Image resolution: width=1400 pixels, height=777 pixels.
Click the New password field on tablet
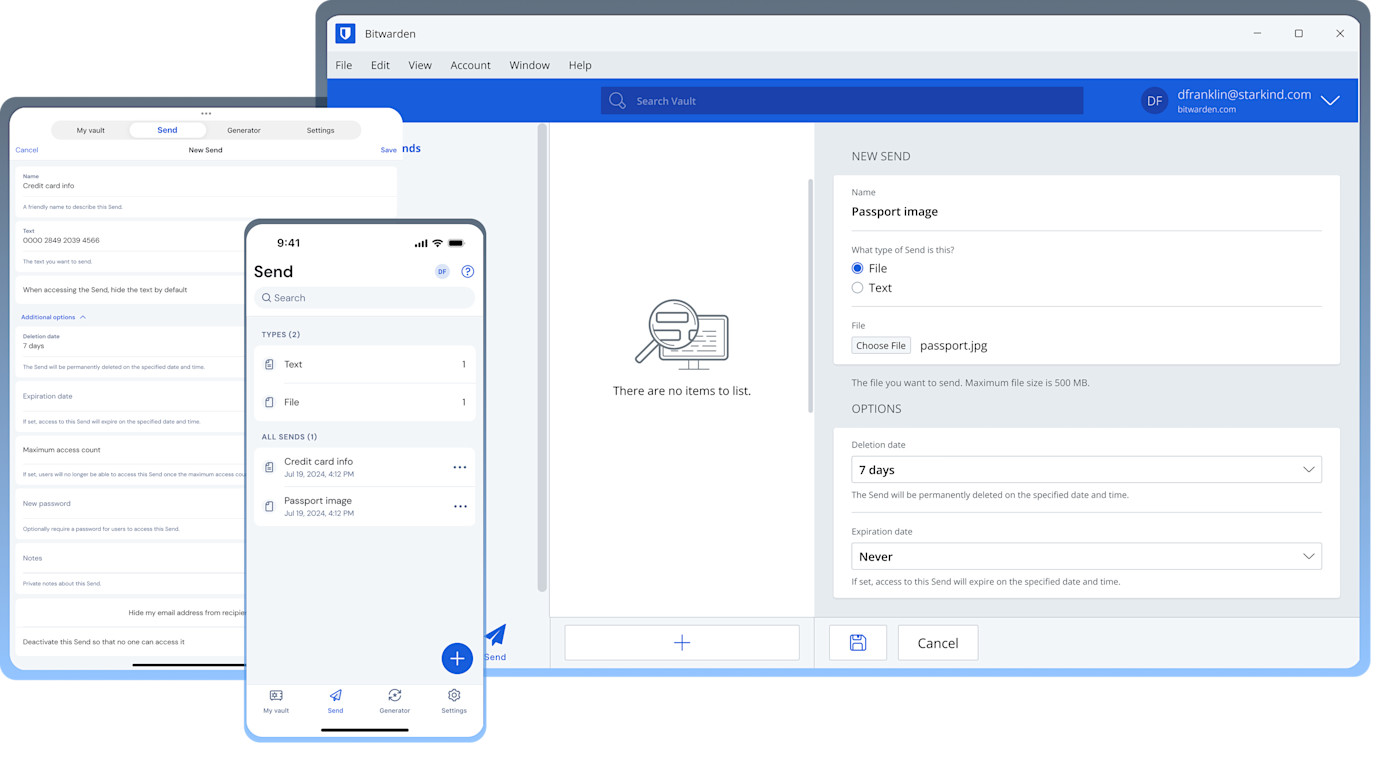(x=130, y=504)
